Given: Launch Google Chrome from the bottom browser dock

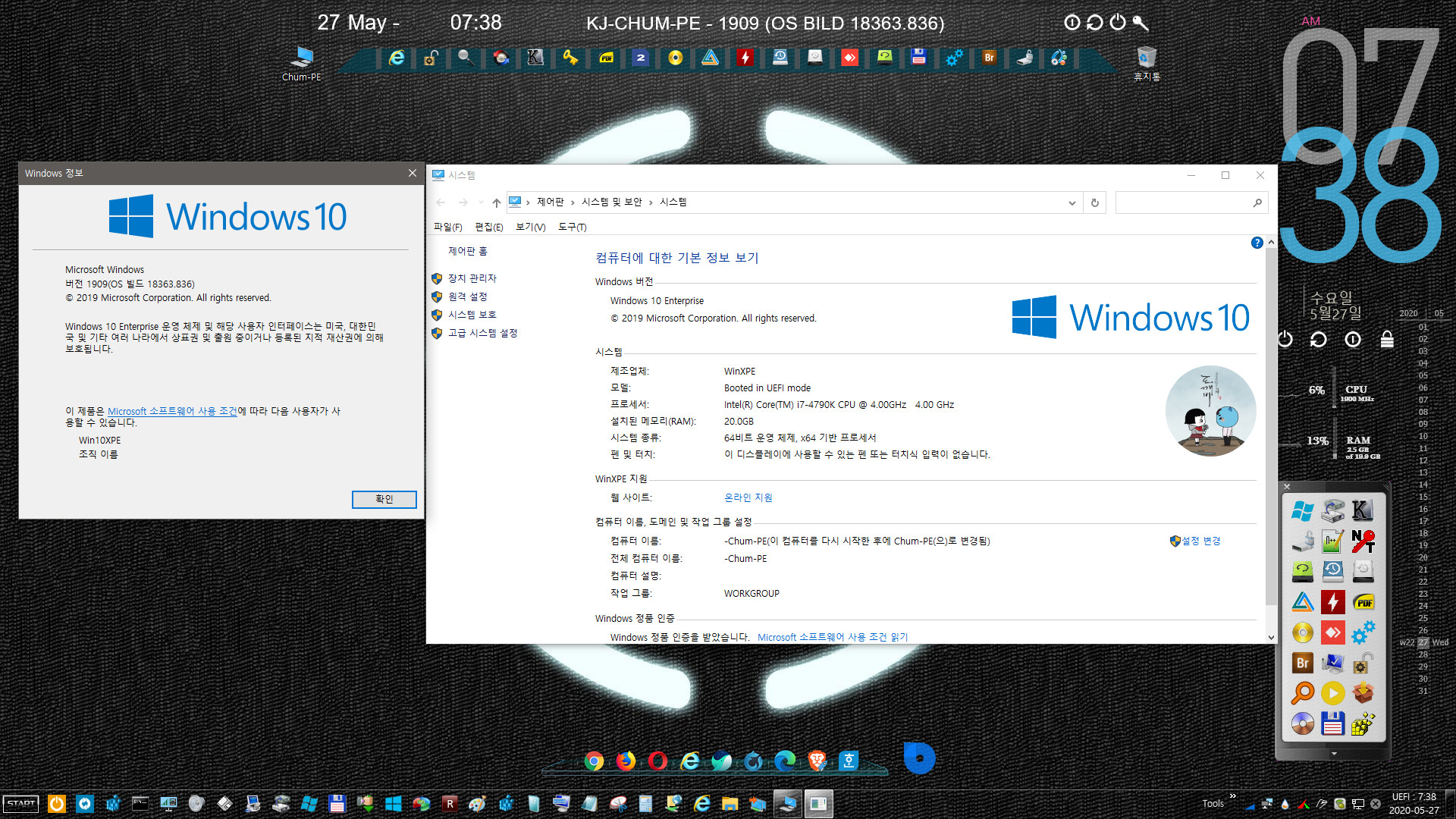Looking at the screenshot, I should tap(594, 761).
